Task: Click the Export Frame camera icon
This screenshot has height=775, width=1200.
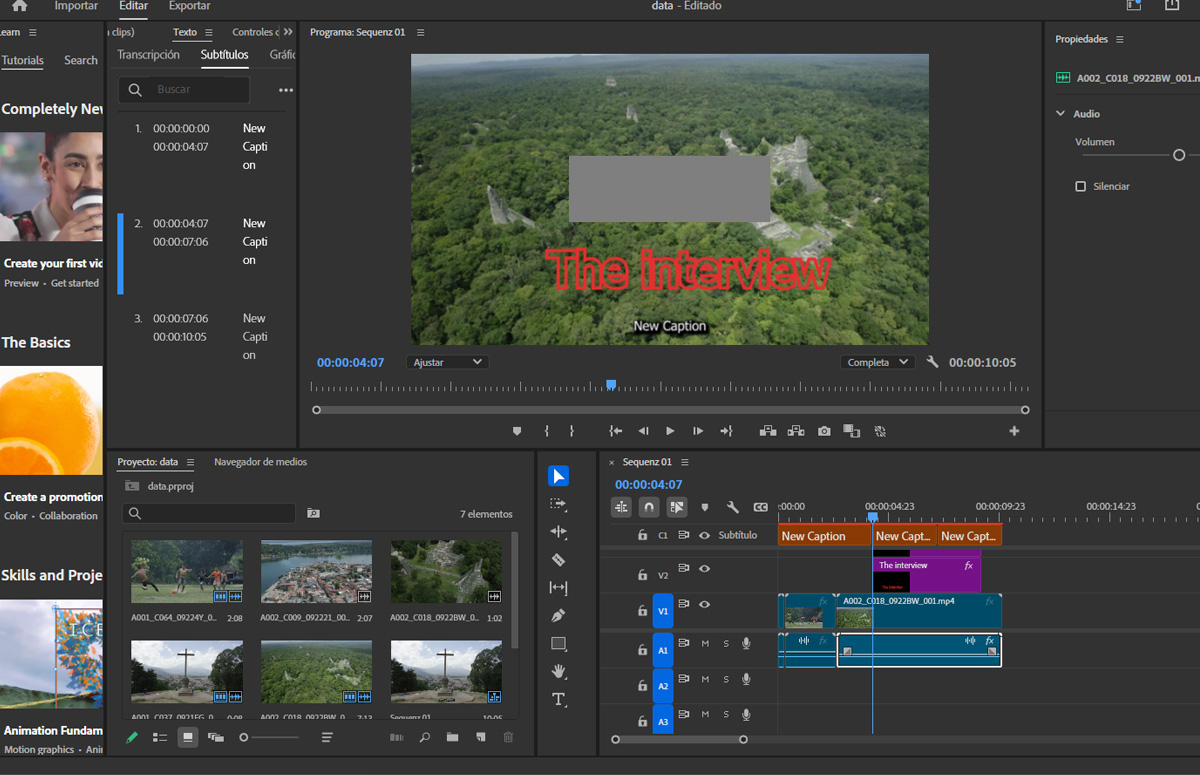Action: point(824,431)
